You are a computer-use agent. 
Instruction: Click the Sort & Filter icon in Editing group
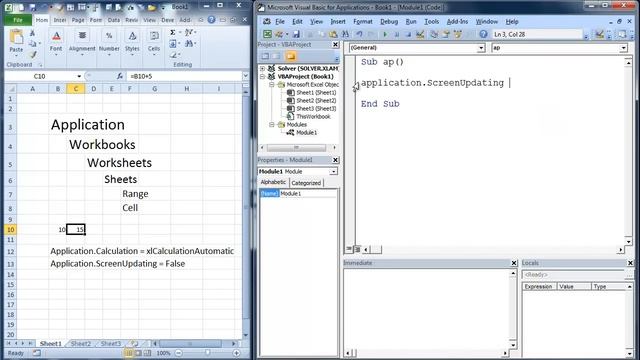(189, 32)
